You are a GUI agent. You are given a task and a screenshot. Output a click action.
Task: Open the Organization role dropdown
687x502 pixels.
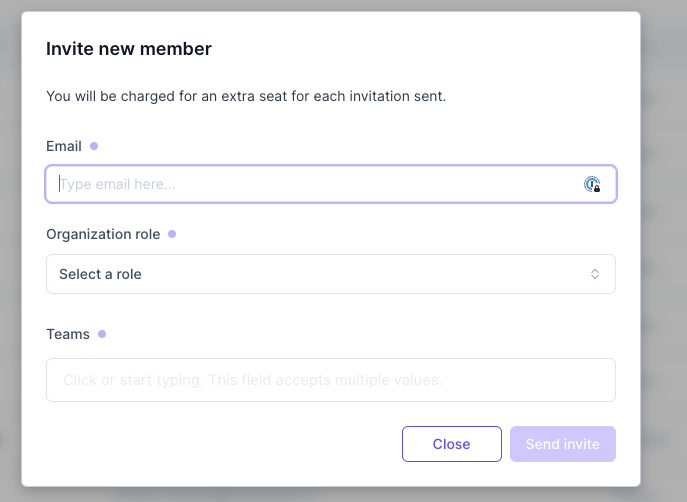330,274
